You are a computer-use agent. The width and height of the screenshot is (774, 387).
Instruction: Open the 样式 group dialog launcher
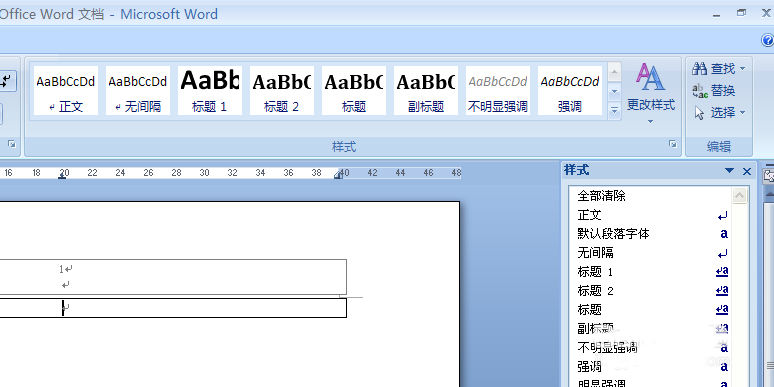(x=672, y=144)
